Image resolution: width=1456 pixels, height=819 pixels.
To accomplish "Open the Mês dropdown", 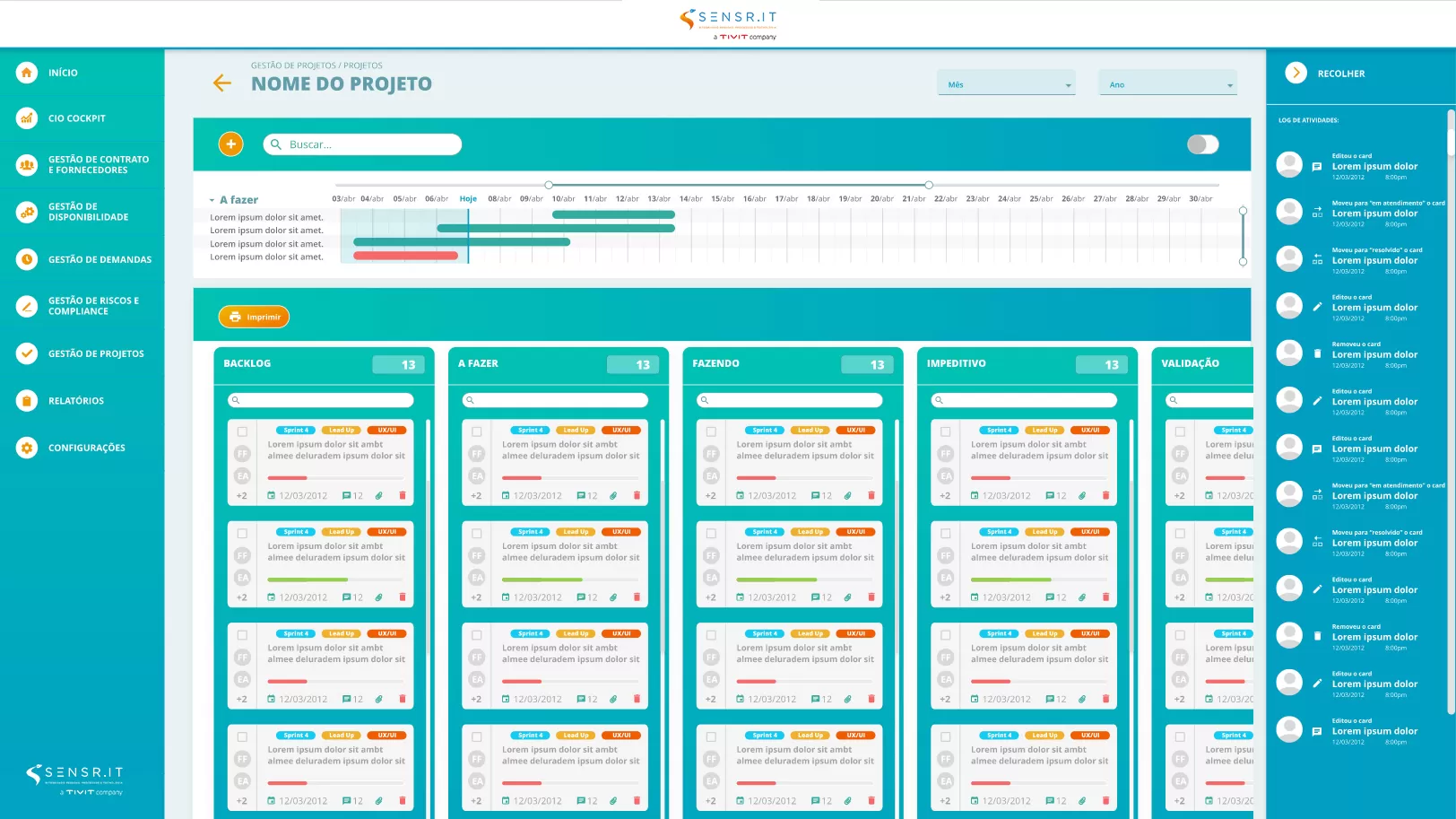I will tap(1006, 83).
